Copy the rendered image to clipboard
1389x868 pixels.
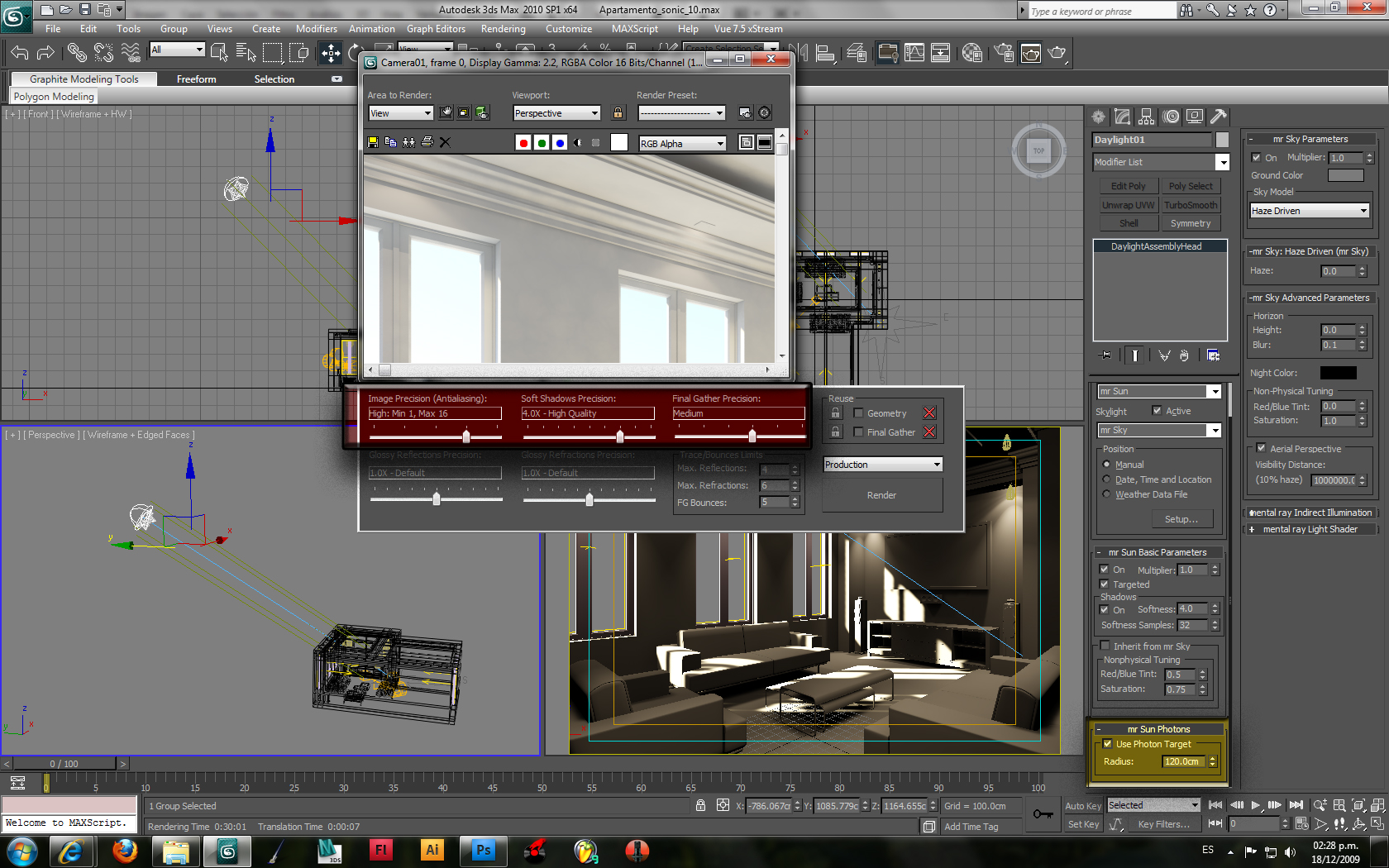(x=391, y=142)
